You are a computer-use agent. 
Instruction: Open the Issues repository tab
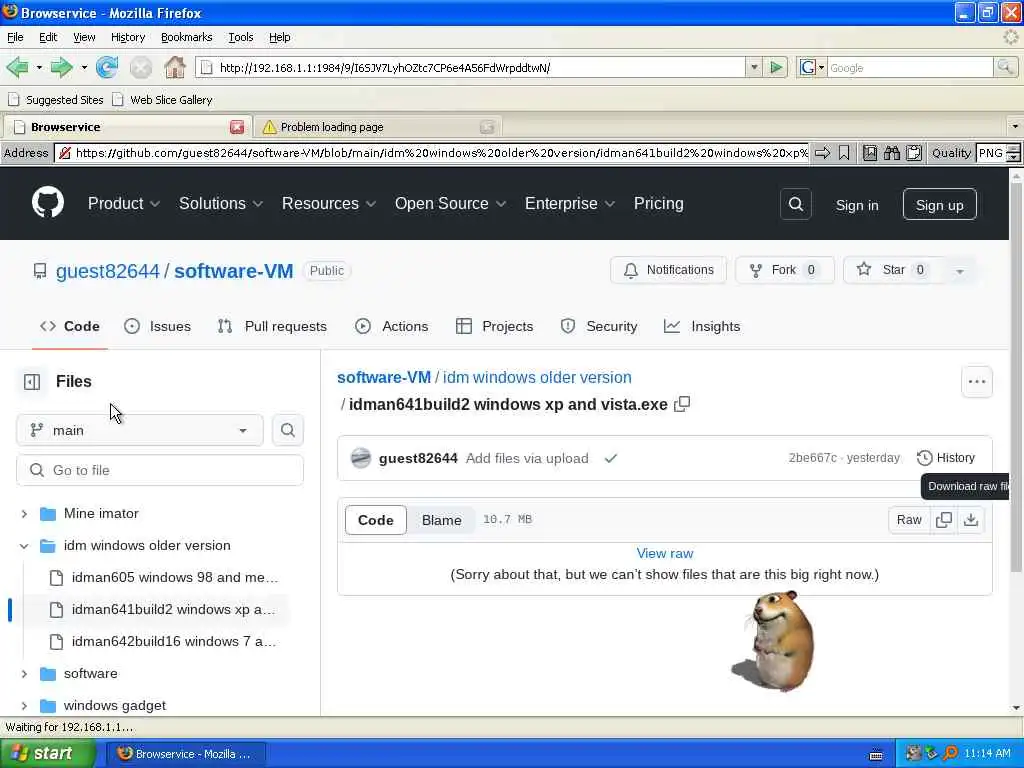157,327
